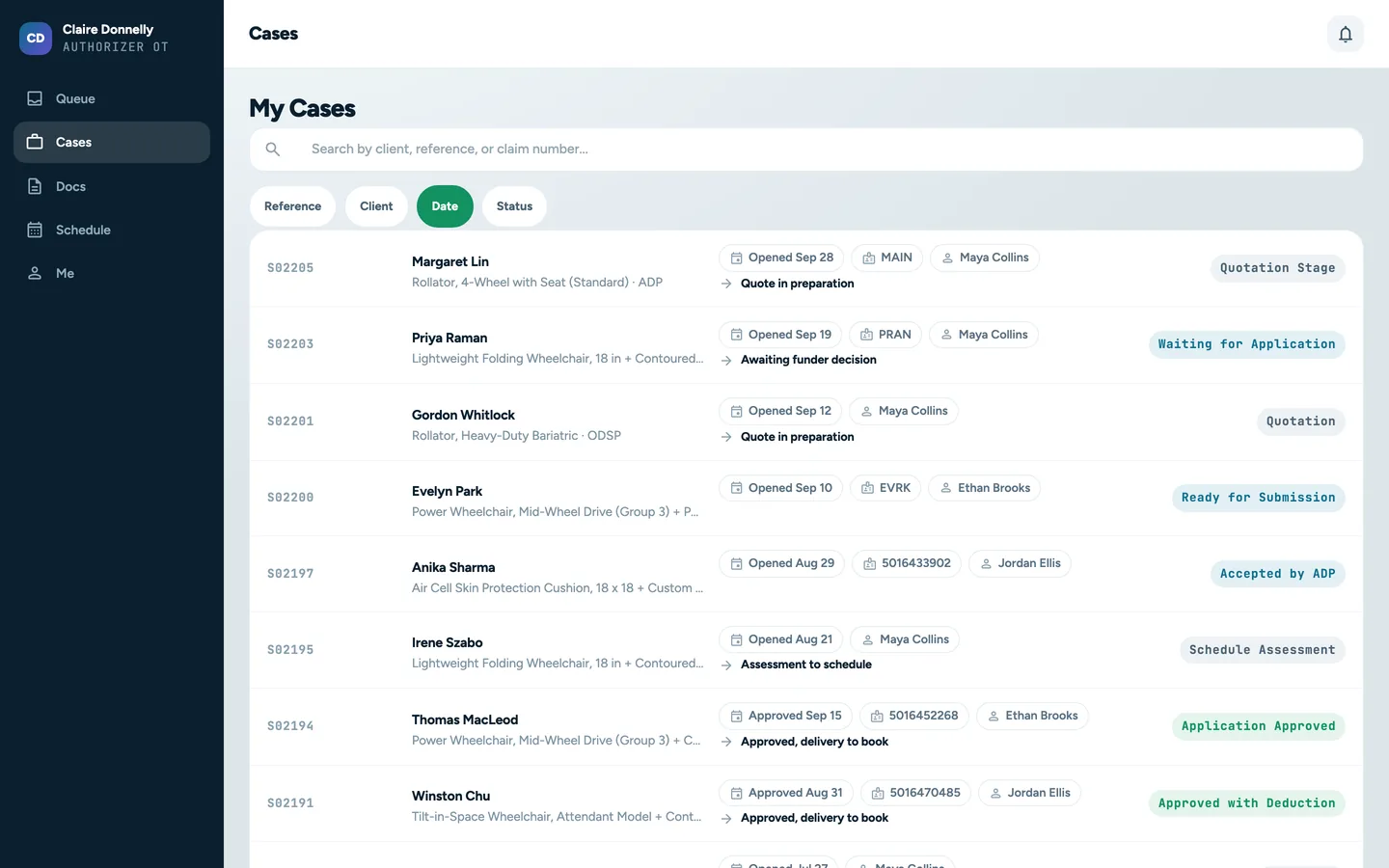Click Schedule Assessment status badge
Image resolution: width=1389 pixels, height=868 pixels.
(x=1262, y=650)
